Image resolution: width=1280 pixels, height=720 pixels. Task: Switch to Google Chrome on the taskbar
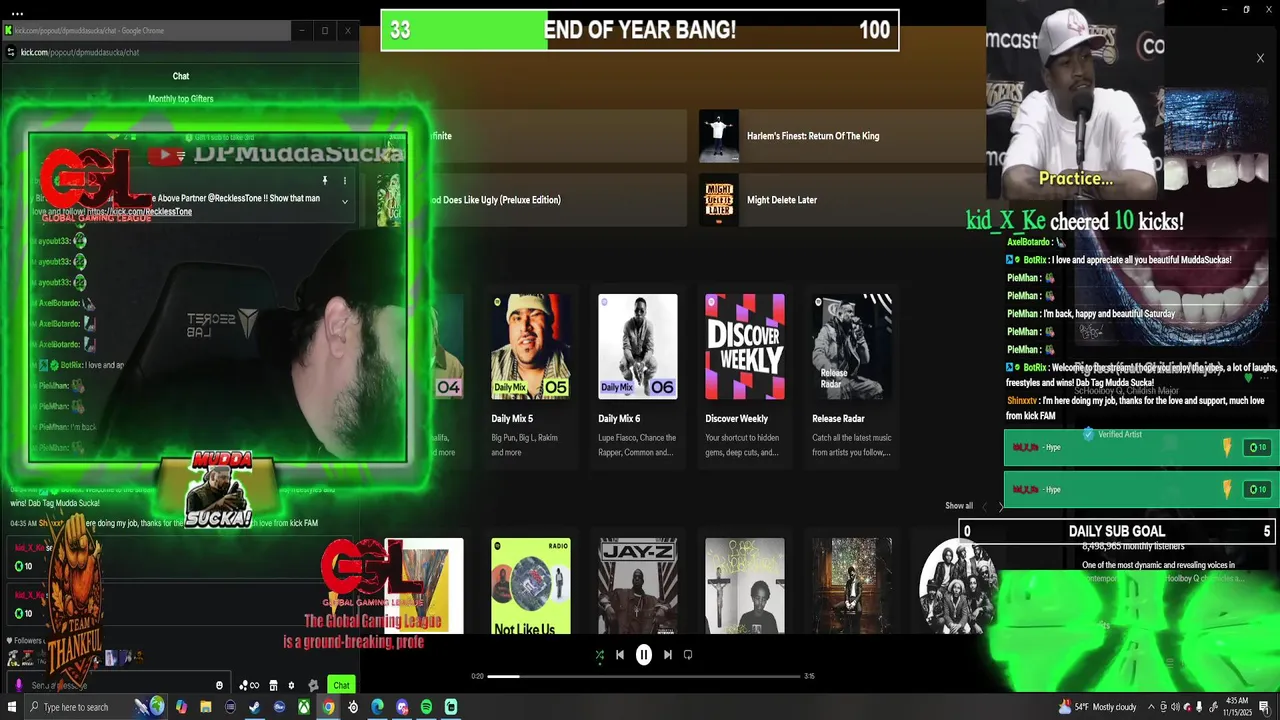328,707
